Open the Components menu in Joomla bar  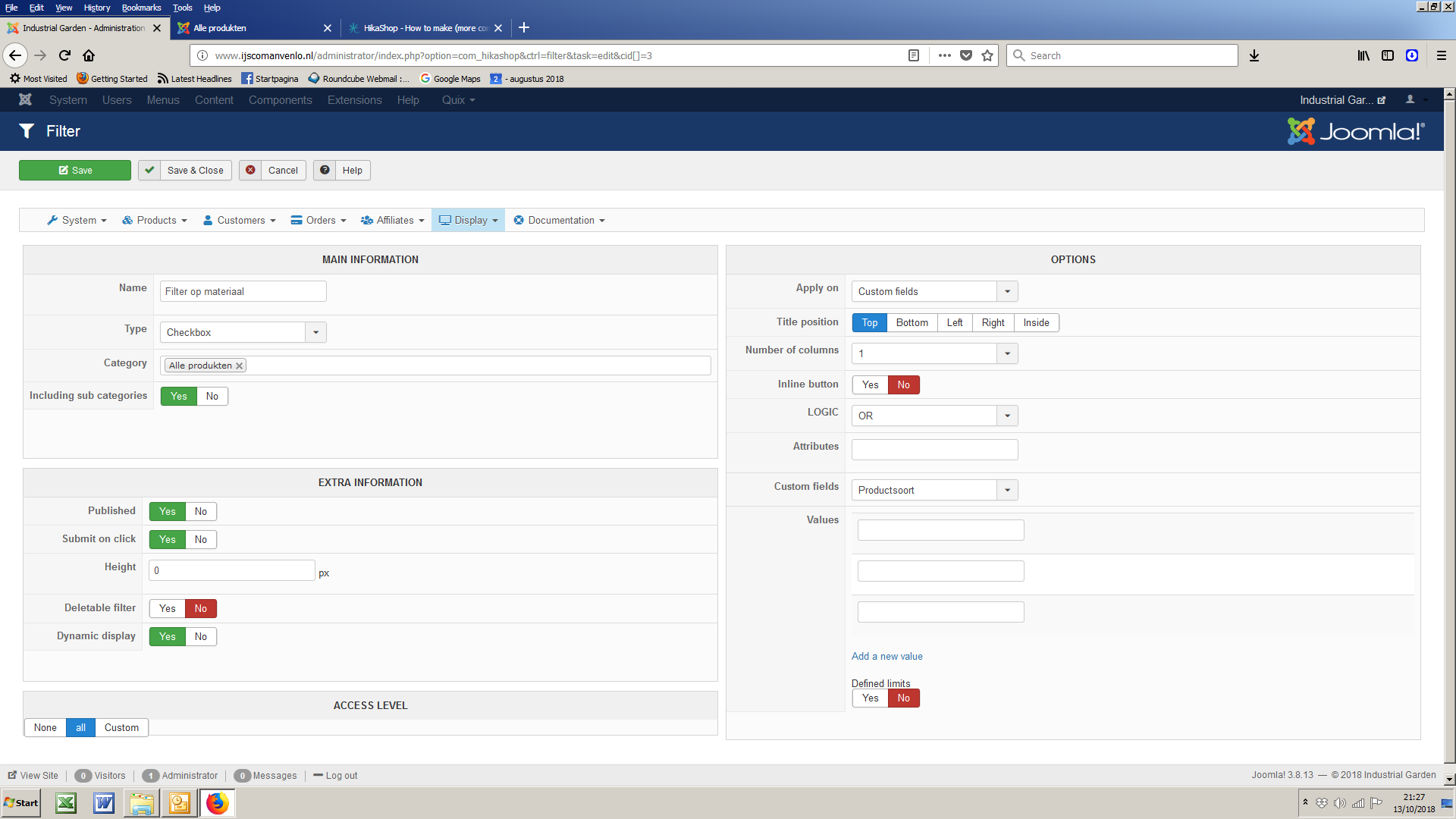(x=280, y=99)
